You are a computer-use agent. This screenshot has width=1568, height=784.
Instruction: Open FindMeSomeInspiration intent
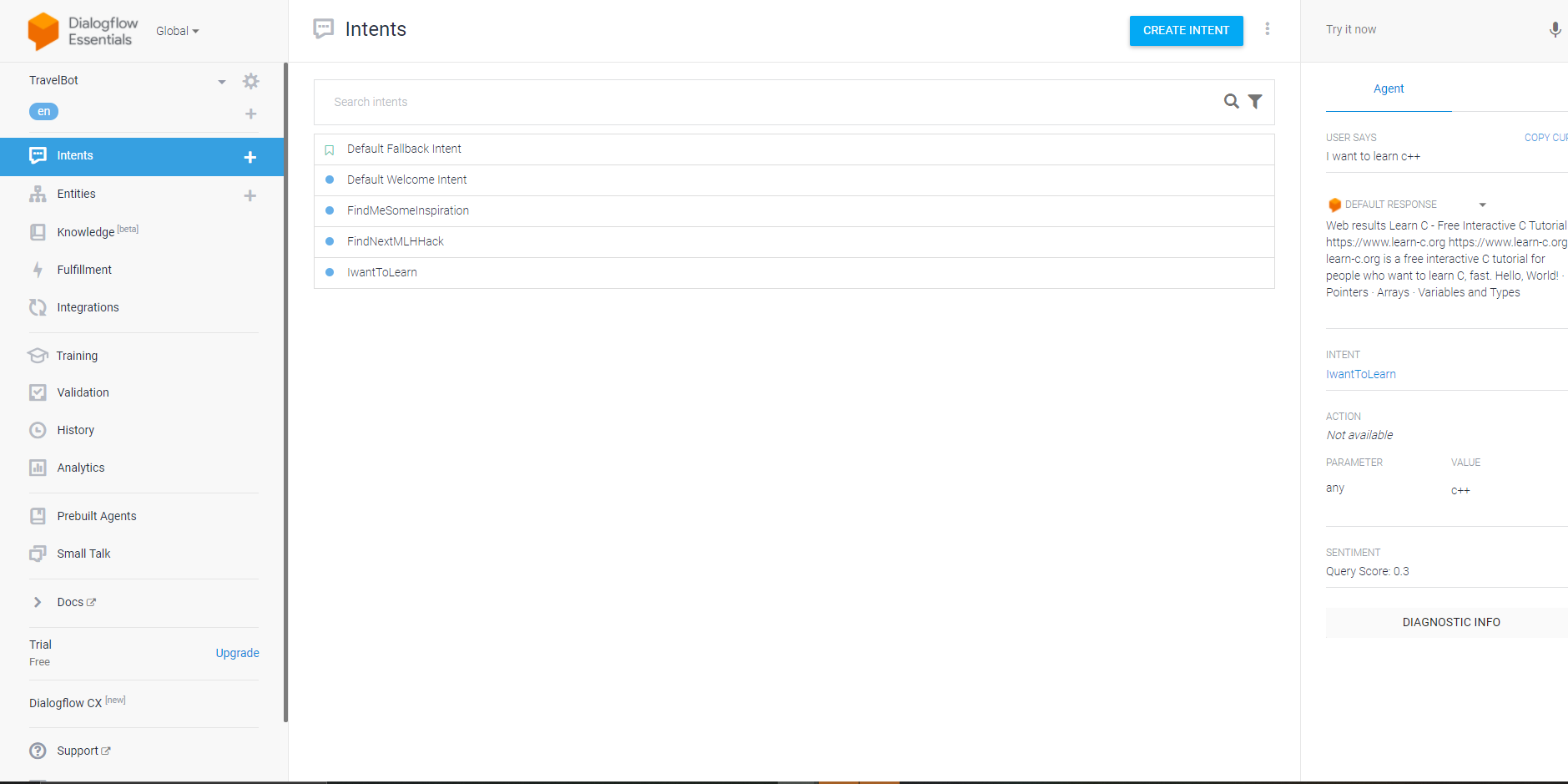point(794,210)
